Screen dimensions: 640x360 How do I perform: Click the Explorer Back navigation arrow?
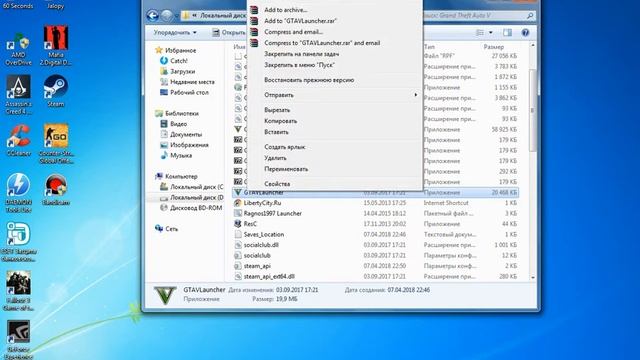pos(152,16)
